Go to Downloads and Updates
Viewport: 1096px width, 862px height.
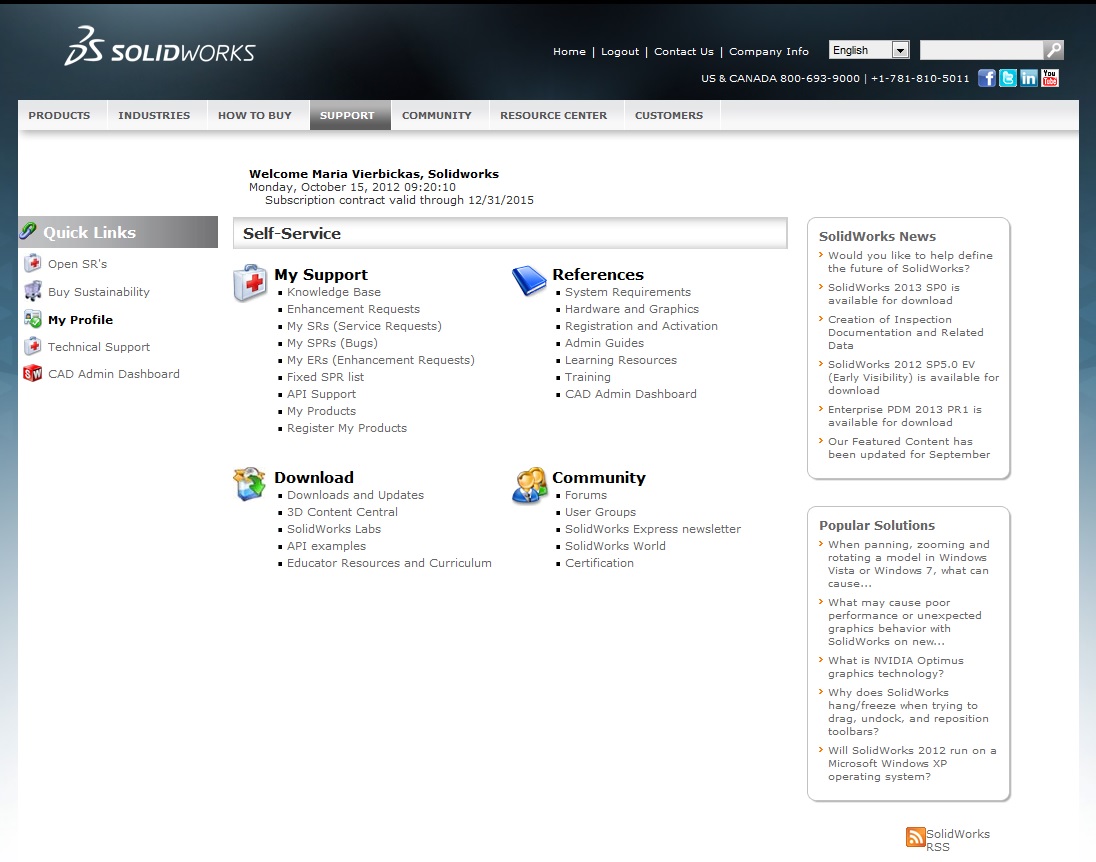click(x=355, y=495)
